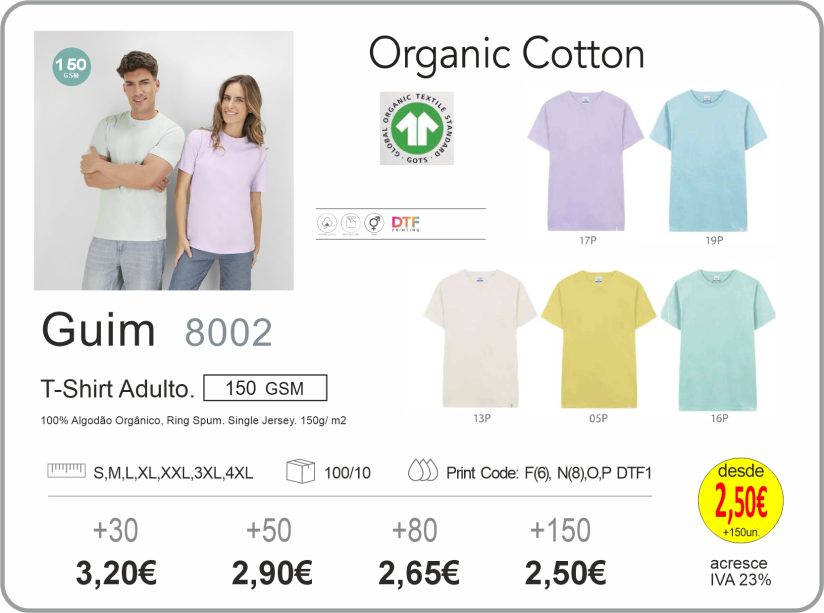Select the yellow 05P t-shirt
824x613 pixels.
[x=599, y=339]
